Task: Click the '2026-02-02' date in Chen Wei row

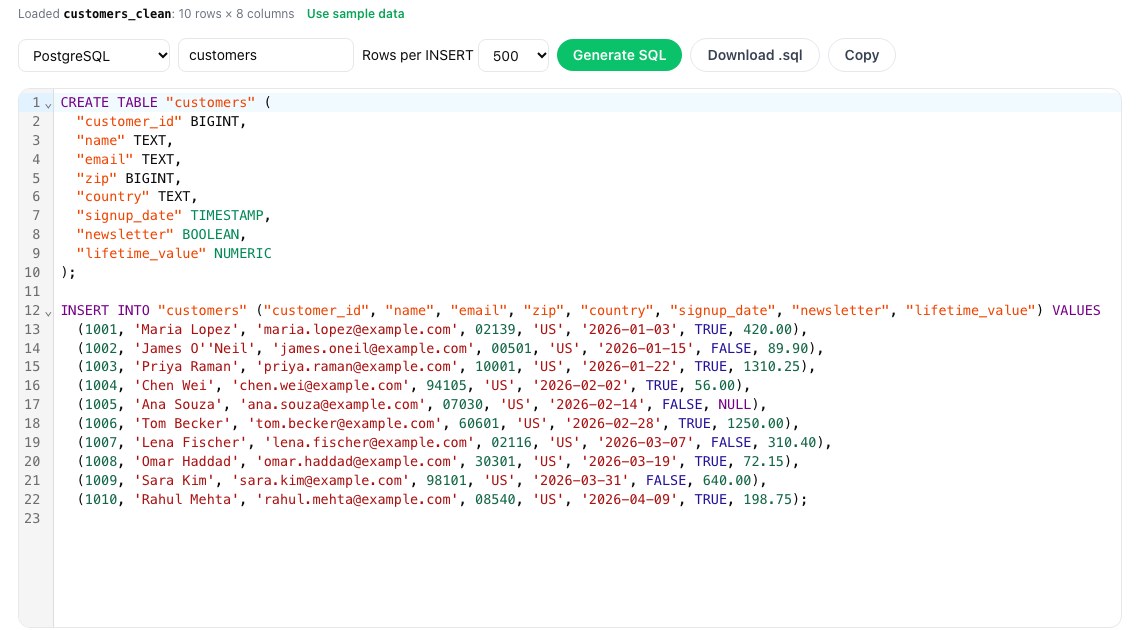Action: [580, 386]
